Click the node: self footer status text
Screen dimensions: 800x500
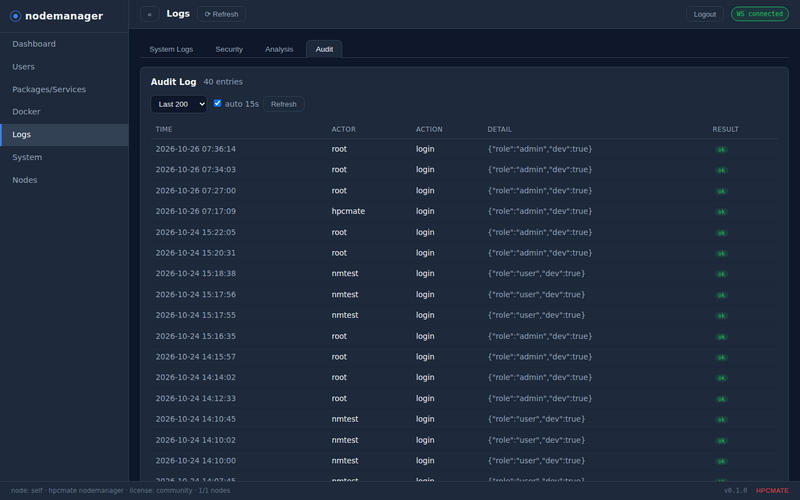click(27, 491)
